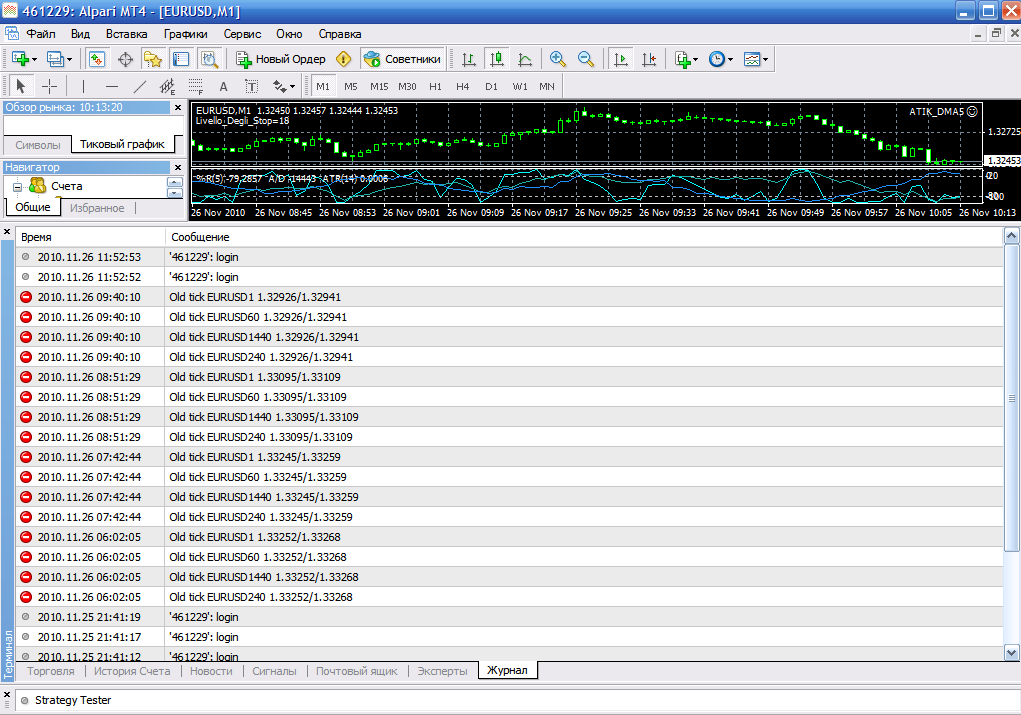The image size is (1021, 715).
Task: Switch timeframe to H4
Action: (463, 86)
